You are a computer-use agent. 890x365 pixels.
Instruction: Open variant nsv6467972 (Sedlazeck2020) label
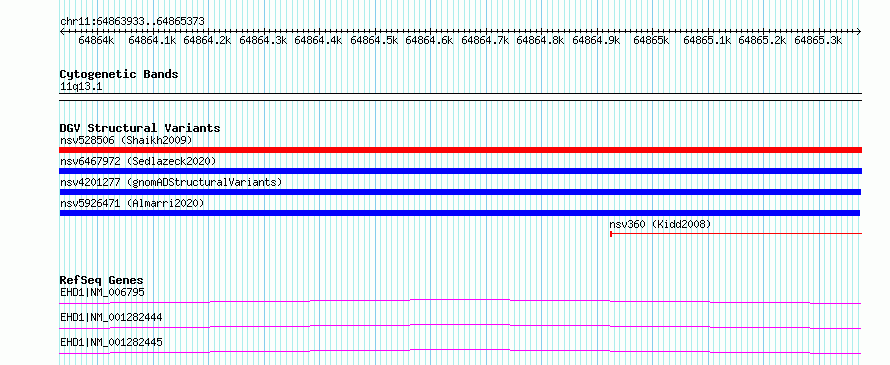(x=138, y=161)
